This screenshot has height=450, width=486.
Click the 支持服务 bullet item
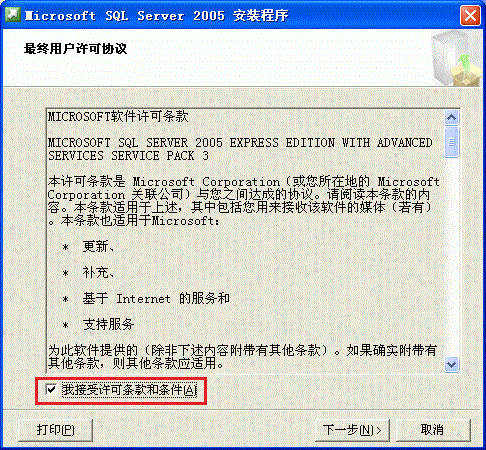pyautogui.click(x=108, y=324)
